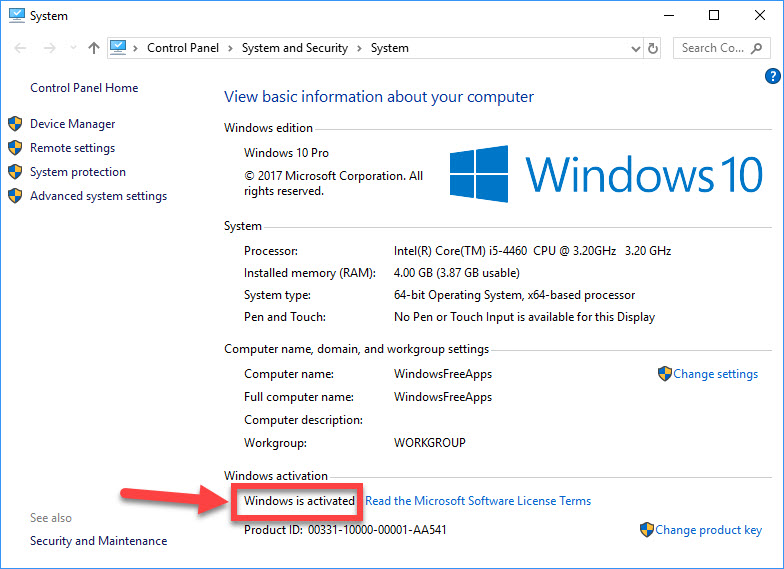The width and height of the screenshot is (784, 569).
Task: Select processor value 'Intel(R) Core(TM) i5-4460'
Action: 460,251
